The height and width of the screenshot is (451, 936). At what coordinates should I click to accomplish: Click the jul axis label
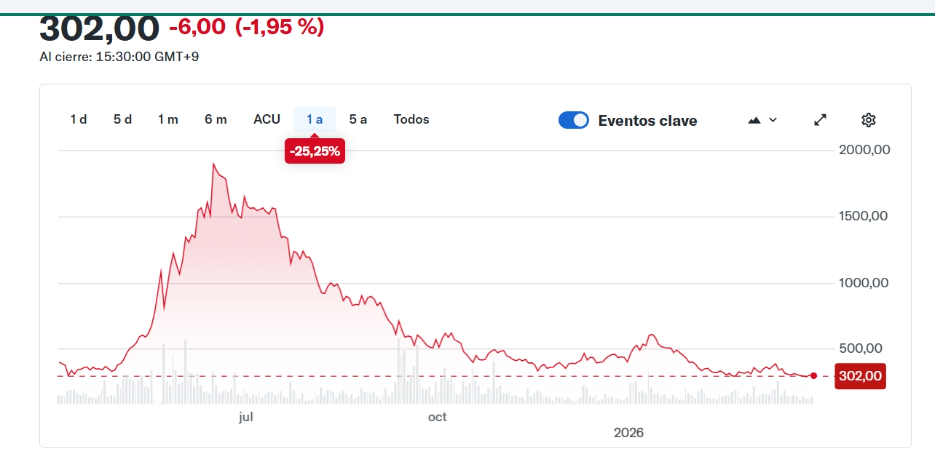[247, 415]
